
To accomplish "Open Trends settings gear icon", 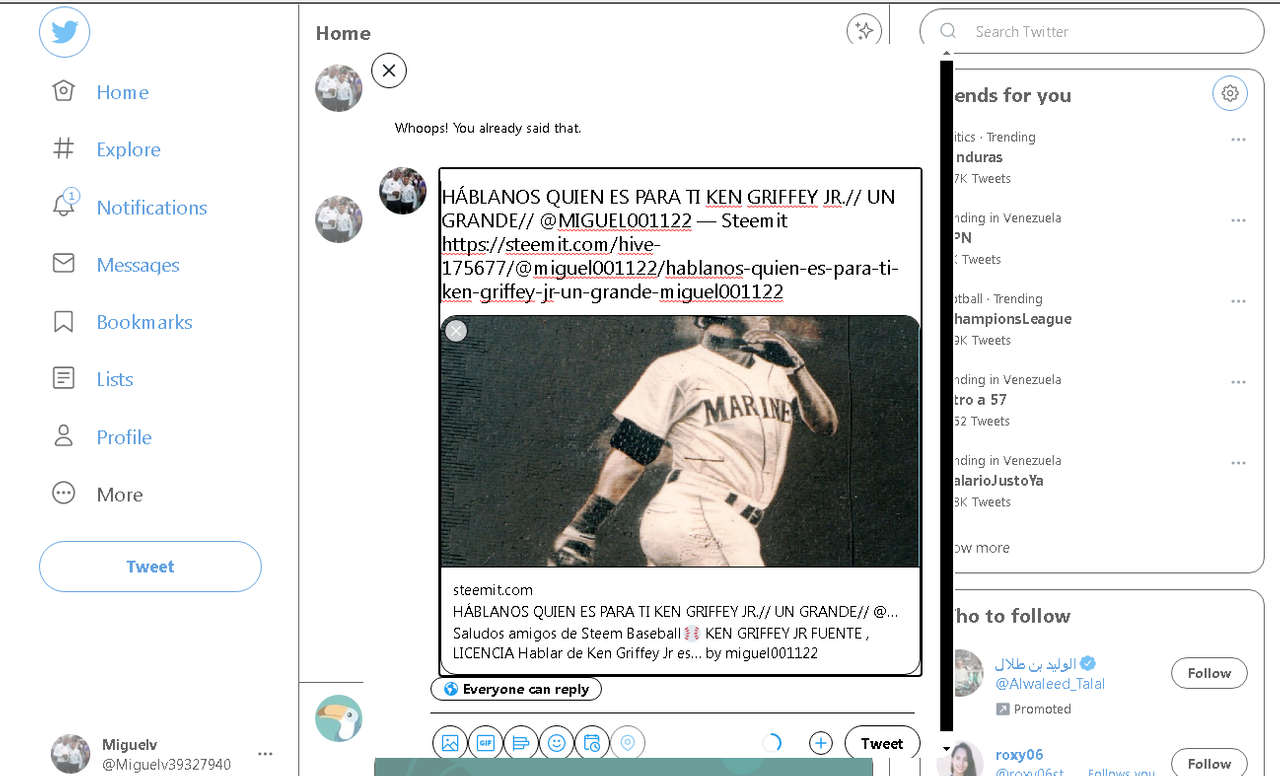I will click(x=1230, y=93).
